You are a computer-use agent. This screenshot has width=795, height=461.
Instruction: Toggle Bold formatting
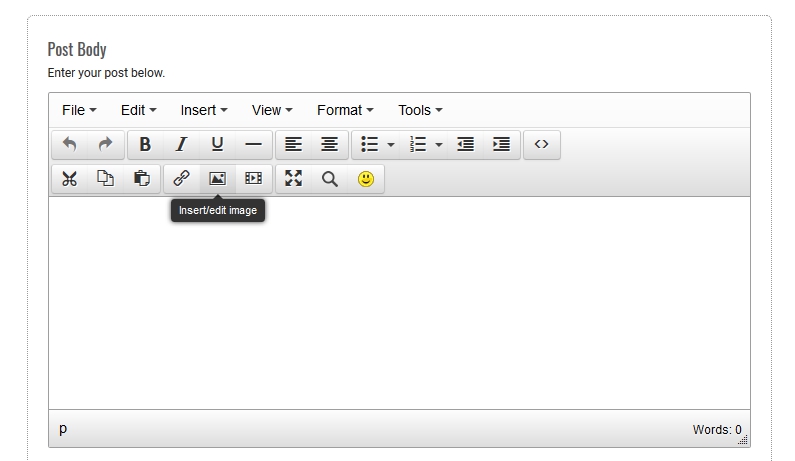pyautogui.click(x=145, y=145)
